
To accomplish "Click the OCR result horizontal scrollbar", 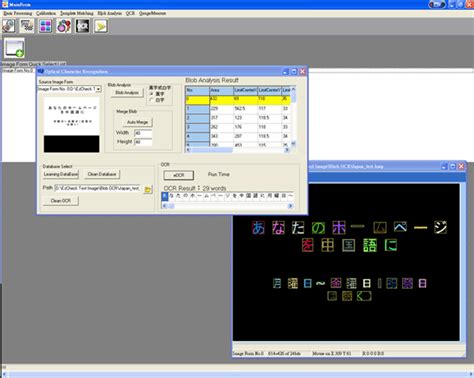I will 227,206.
